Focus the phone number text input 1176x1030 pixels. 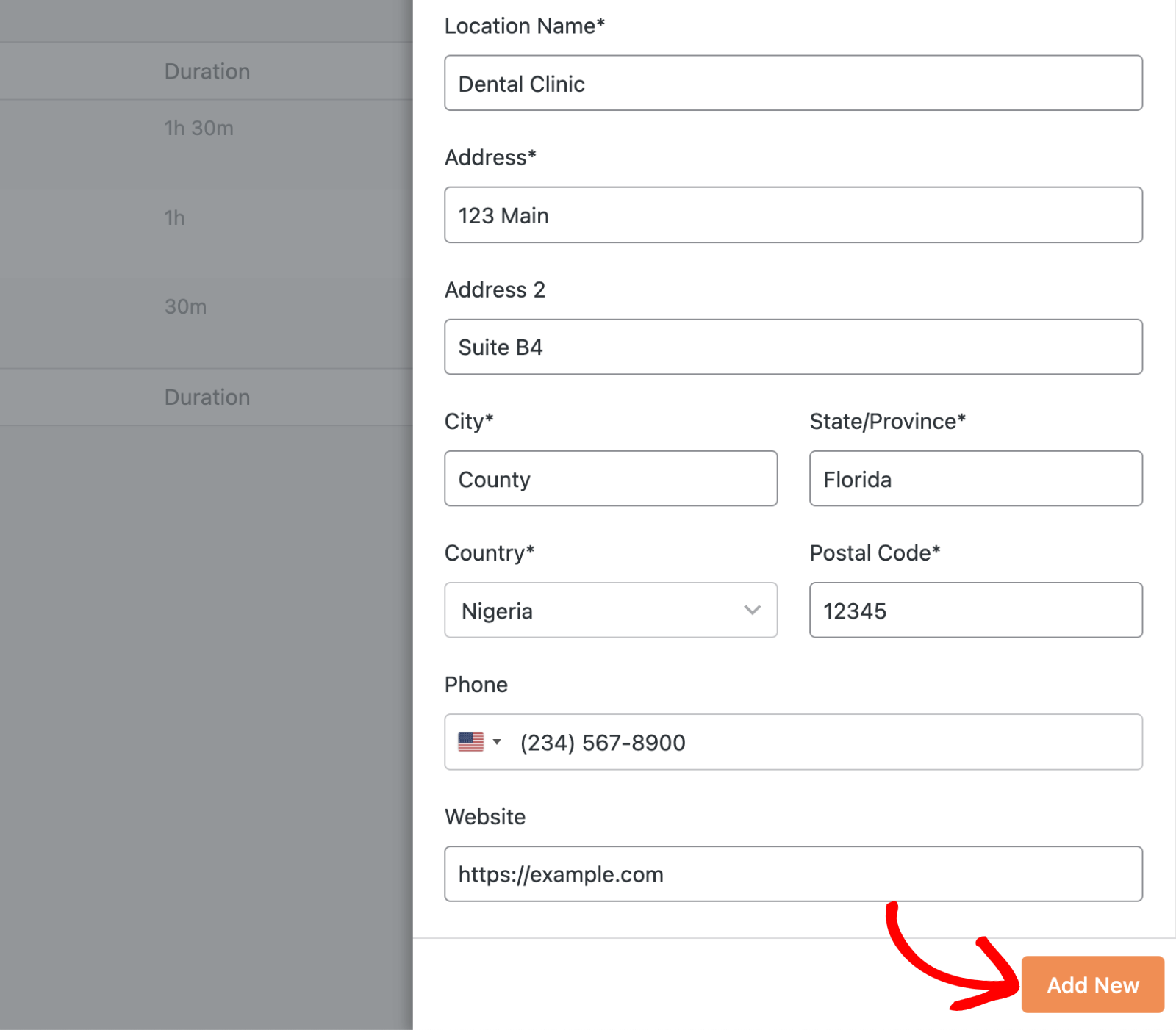point(823,743)
